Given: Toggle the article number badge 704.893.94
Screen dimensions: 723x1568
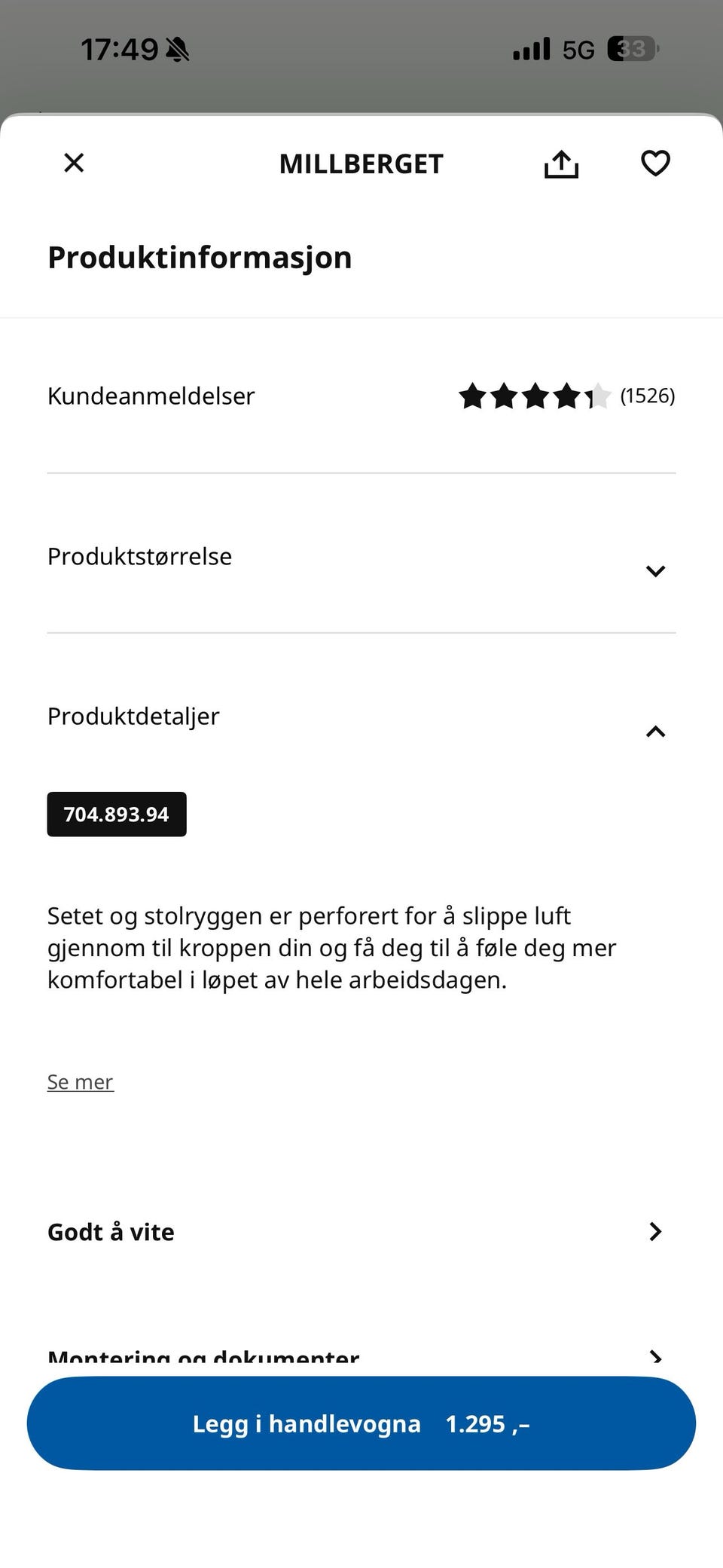Looking at the screenshot, I should 117,814.
